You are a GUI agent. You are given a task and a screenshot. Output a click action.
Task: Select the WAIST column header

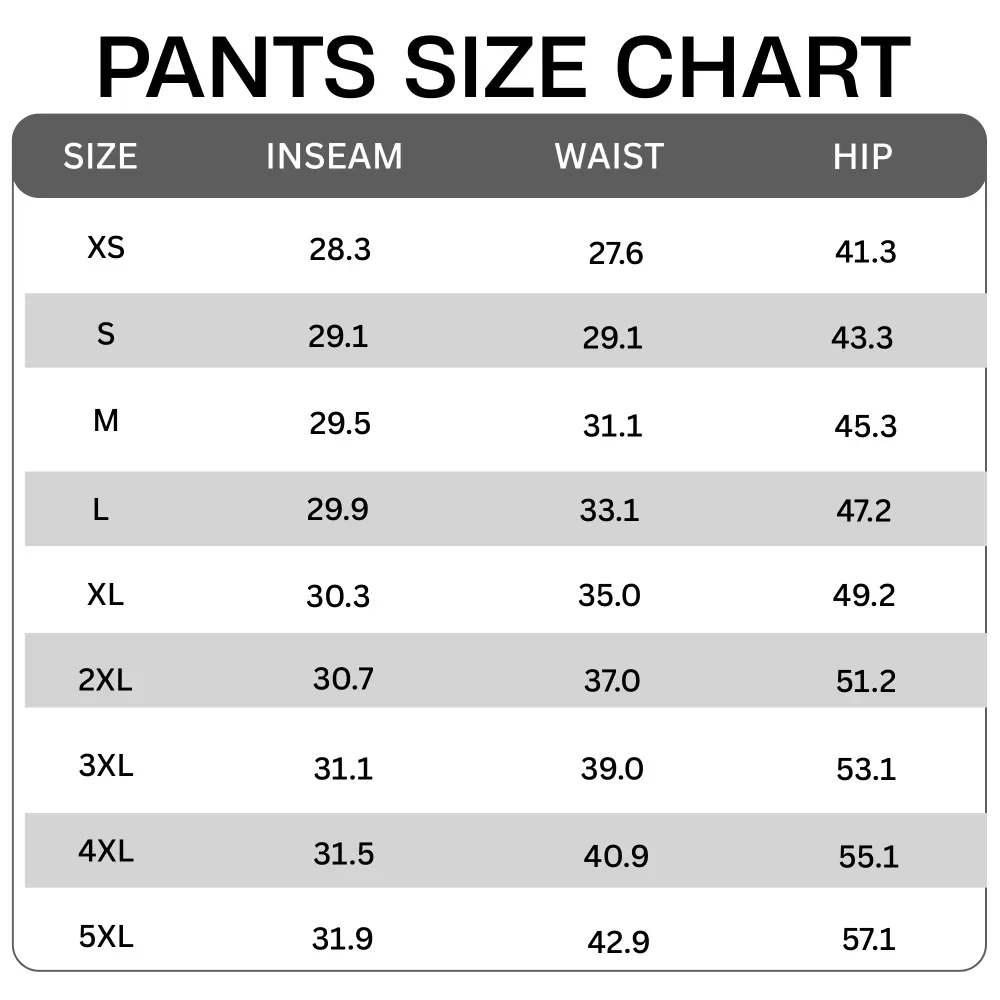(609, 157)
